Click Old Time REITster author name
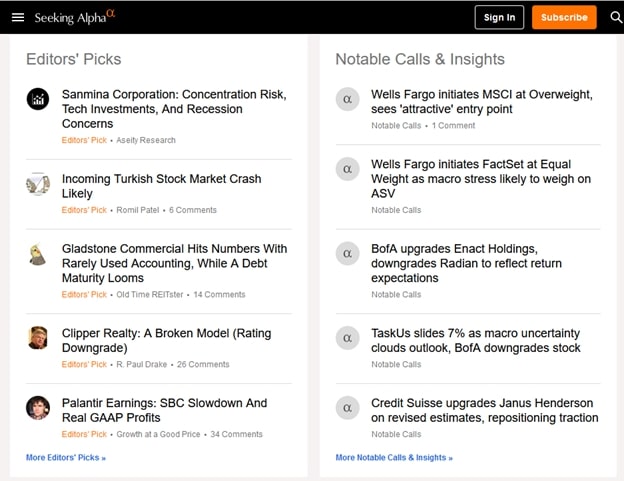 pyautogui.click(x=150, y=294)
